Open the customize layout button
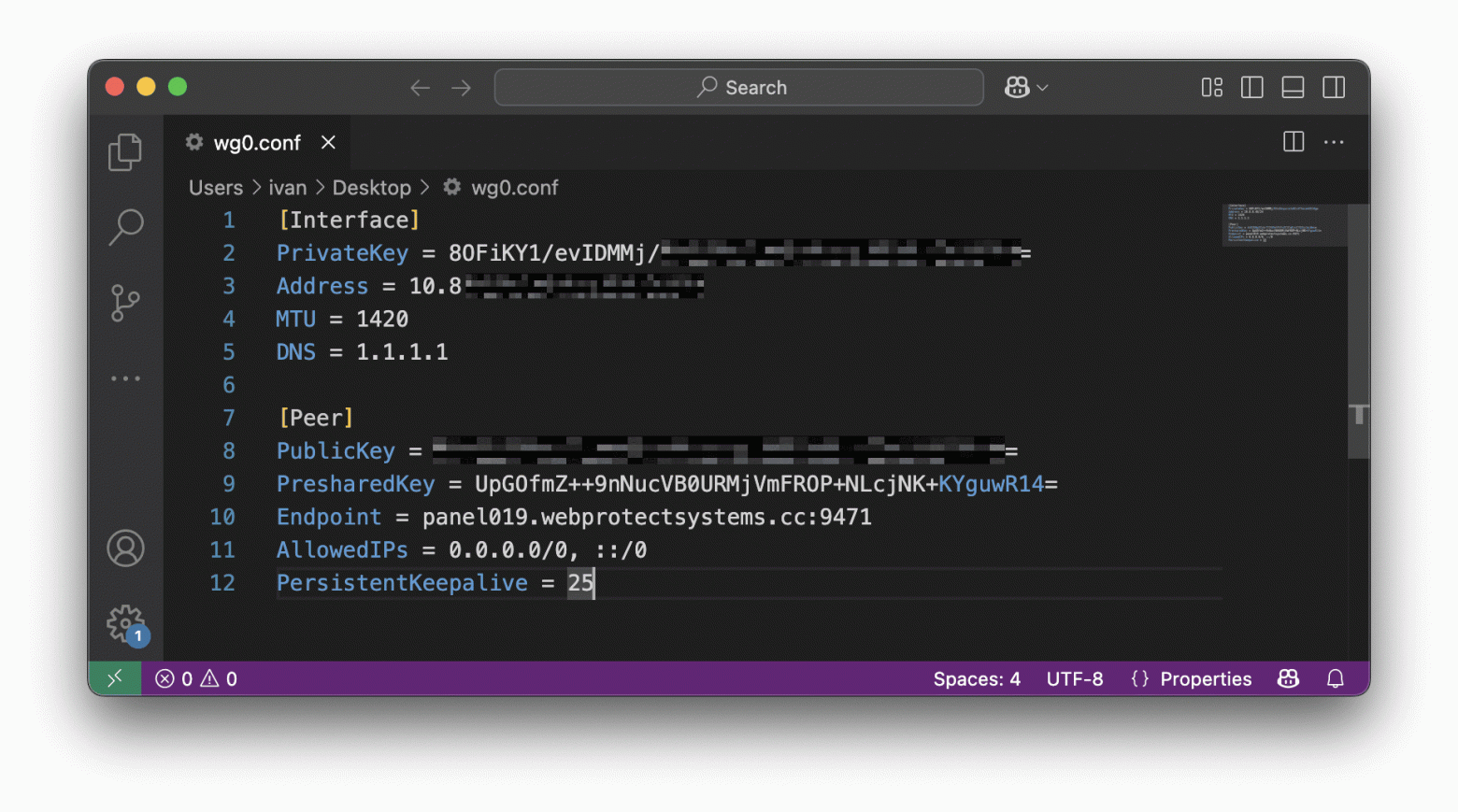This screenshot has width=1458, height=812. [x=1211, y=88]
